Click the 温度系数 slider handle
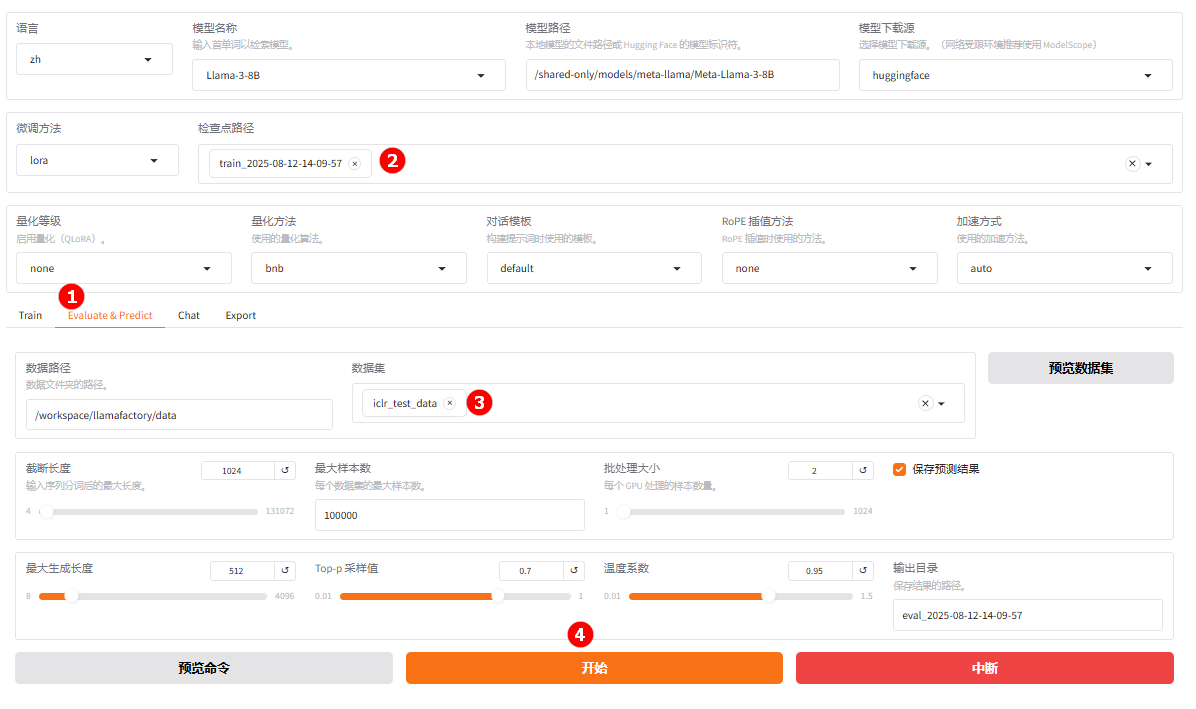 (x=768, y=596)
